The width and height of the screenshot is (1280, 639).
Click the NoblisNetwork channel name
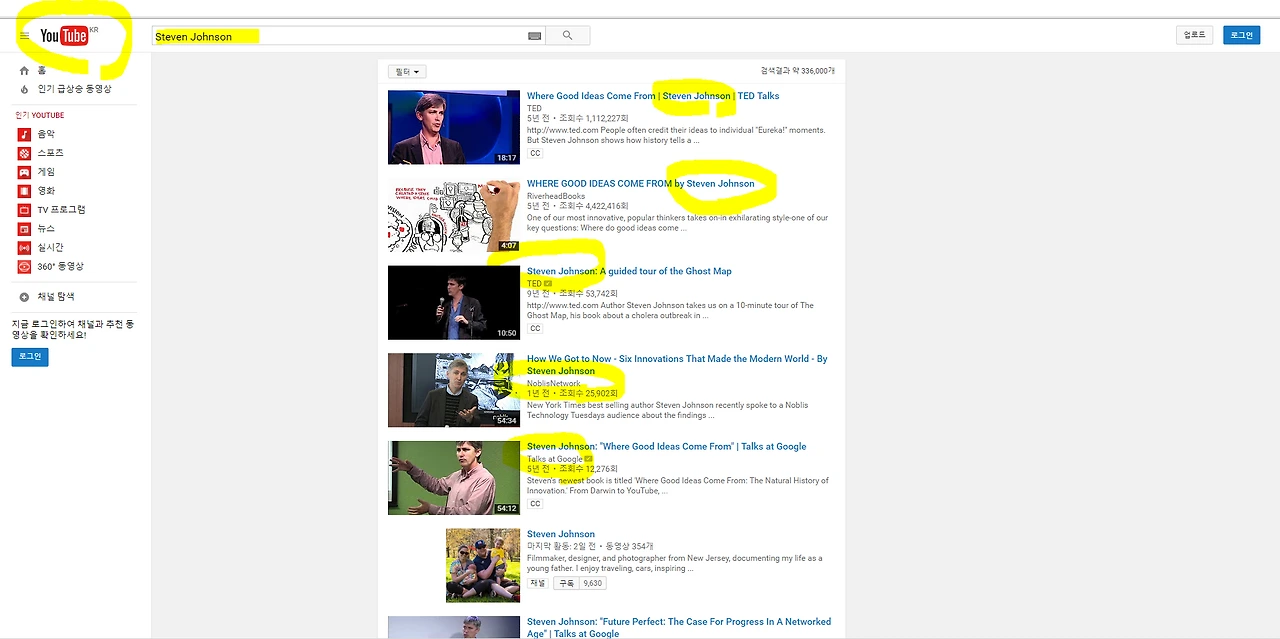click(554, 383)
